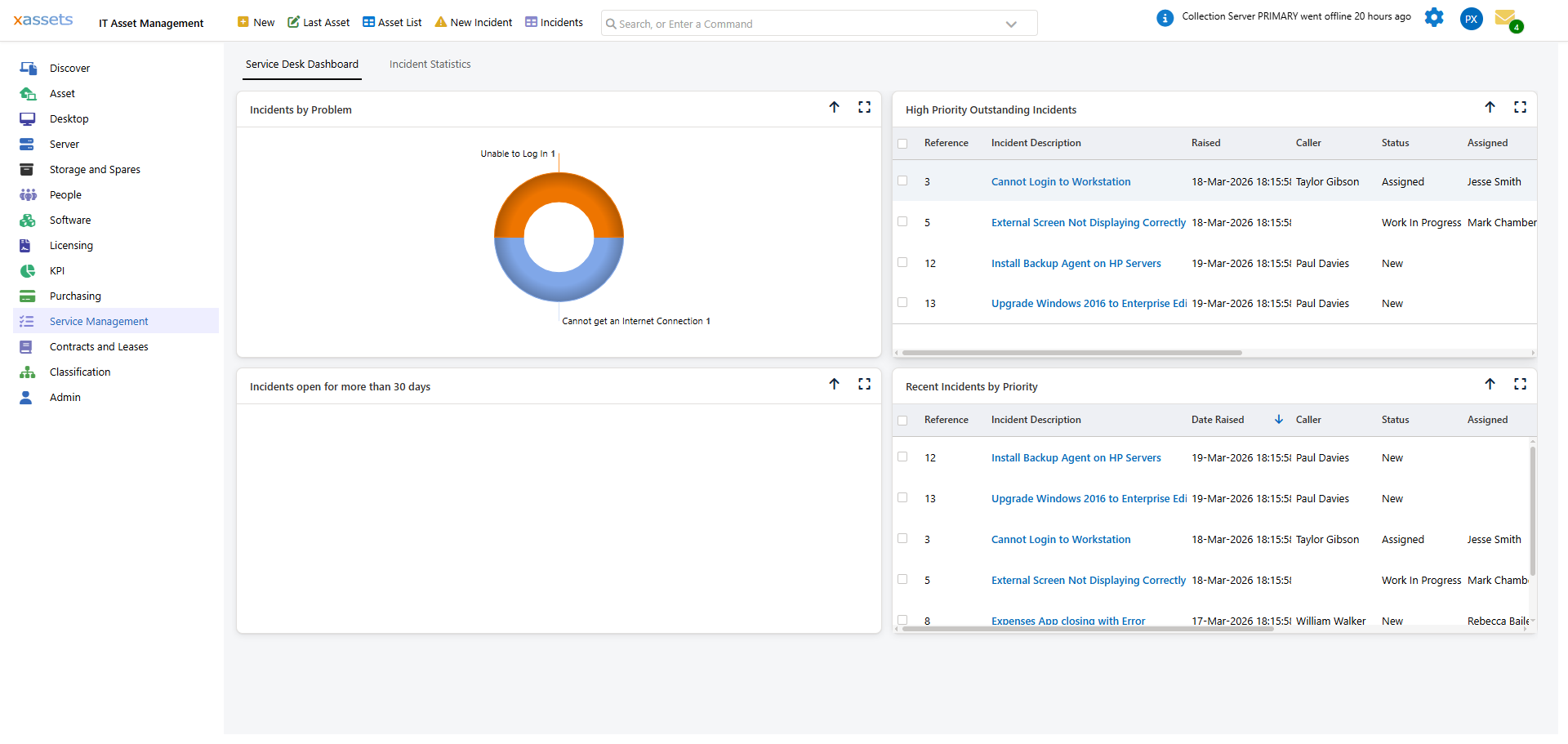Collapse the Incidents by Problem panel upward
1568x744 pixels.
tap(835, 107)
